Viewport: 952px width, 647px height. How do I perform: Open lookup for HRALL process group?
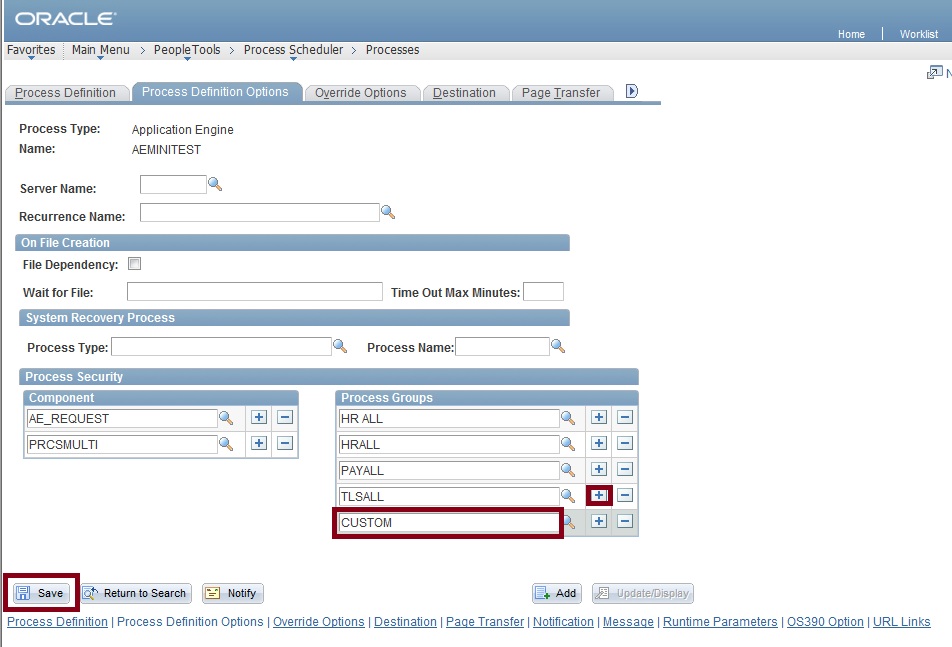tap(568, 444)
